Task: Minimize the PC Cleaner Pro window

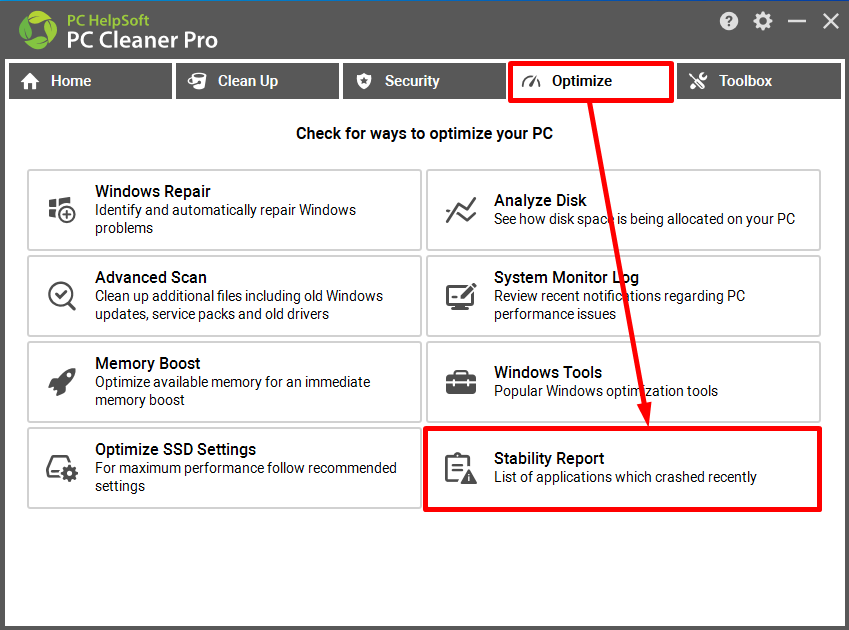Action: [x=796, y=22]
